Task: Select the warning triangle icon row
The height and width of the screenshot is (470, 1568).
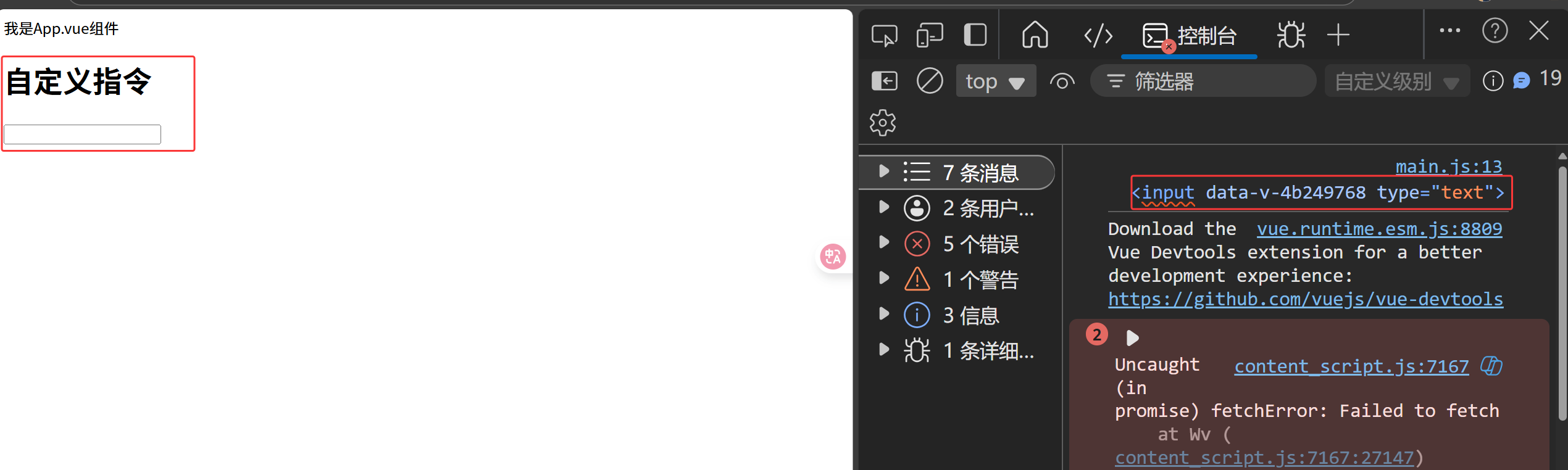Action: pos(917,279)
